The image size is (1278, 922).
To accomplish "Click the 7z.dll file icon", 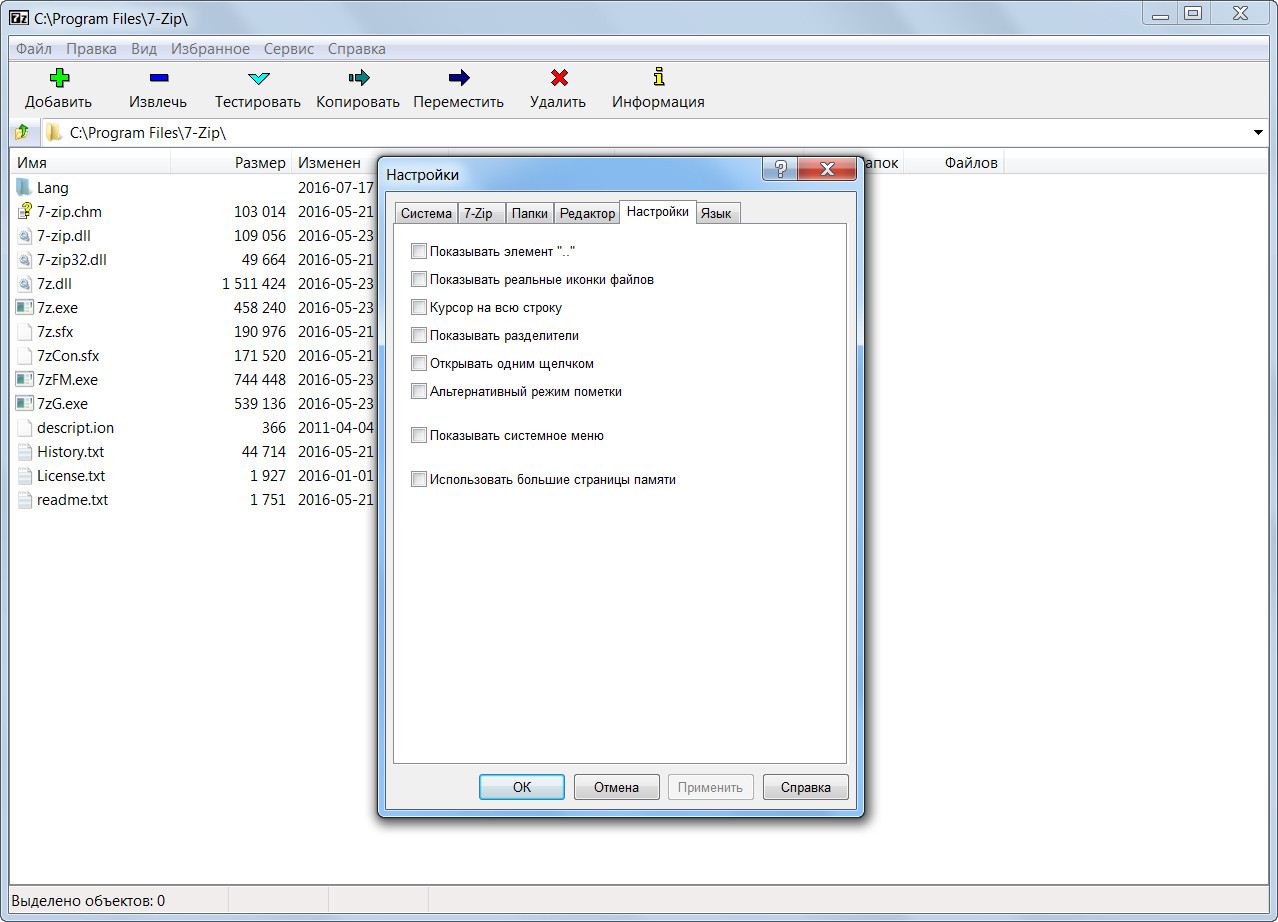I will point(25,283).
